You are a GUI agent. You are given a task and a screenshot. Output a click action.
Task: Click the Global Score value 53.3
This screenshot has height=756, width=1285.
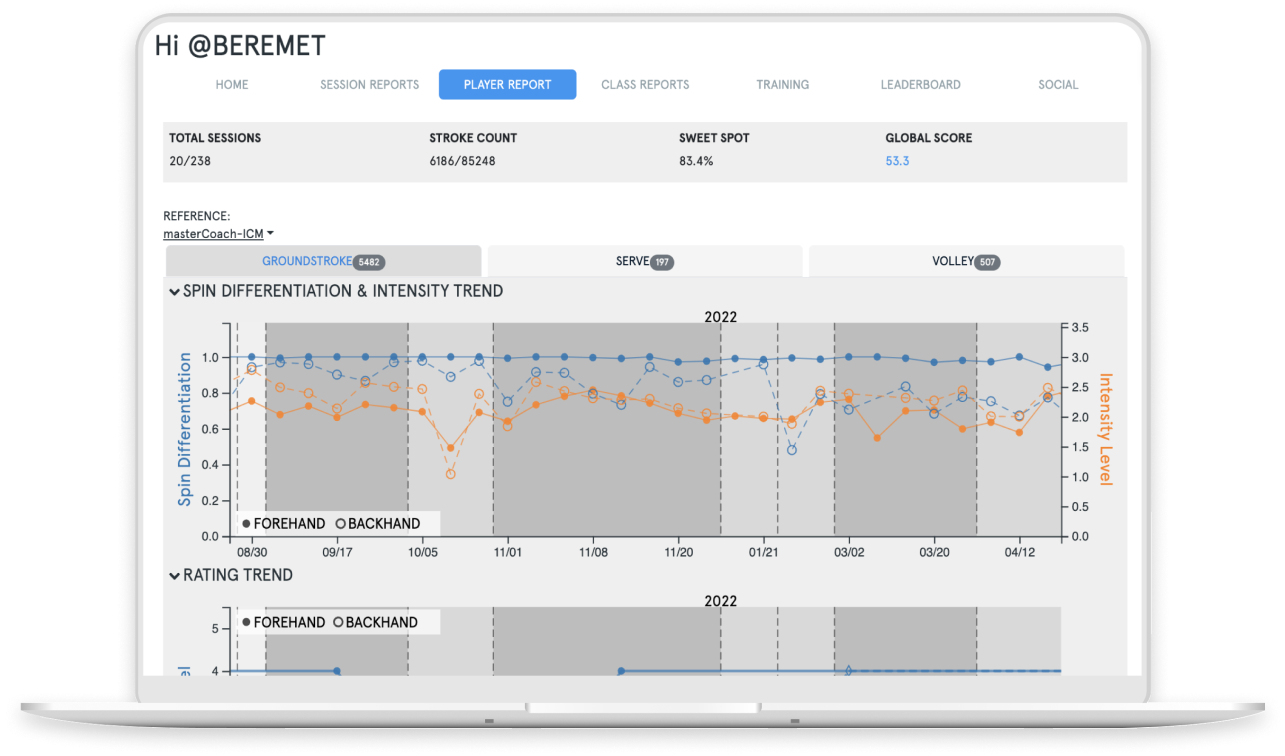897,161
